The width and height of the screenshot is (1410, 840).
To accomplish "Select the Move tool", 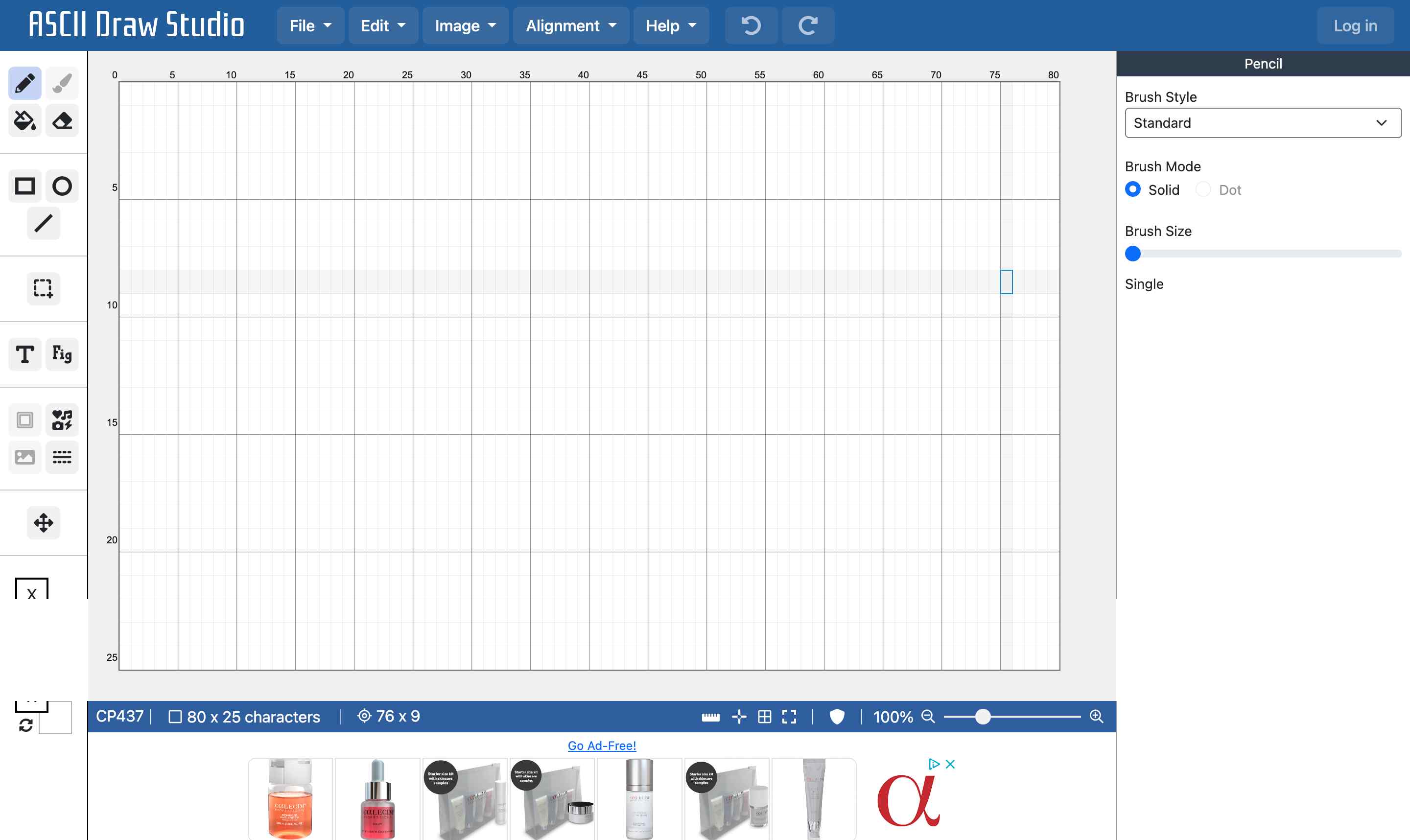I will click(44, 522).
